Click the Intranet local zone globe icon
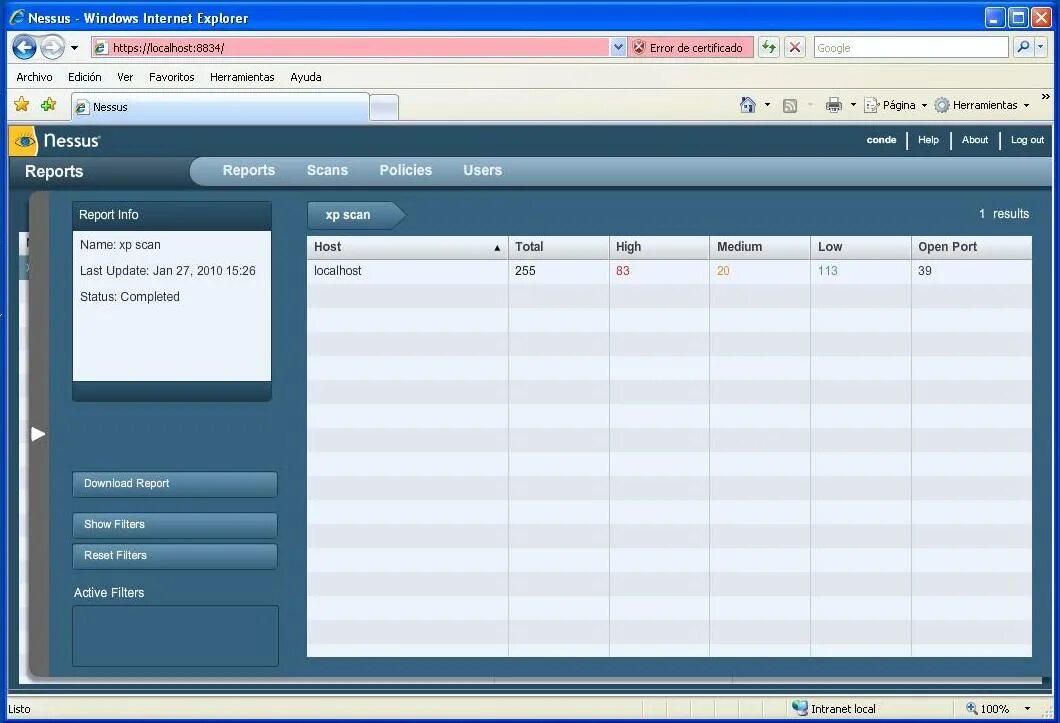The height and width of the screenshot is (723, 1060). click(x=800, y=707)
